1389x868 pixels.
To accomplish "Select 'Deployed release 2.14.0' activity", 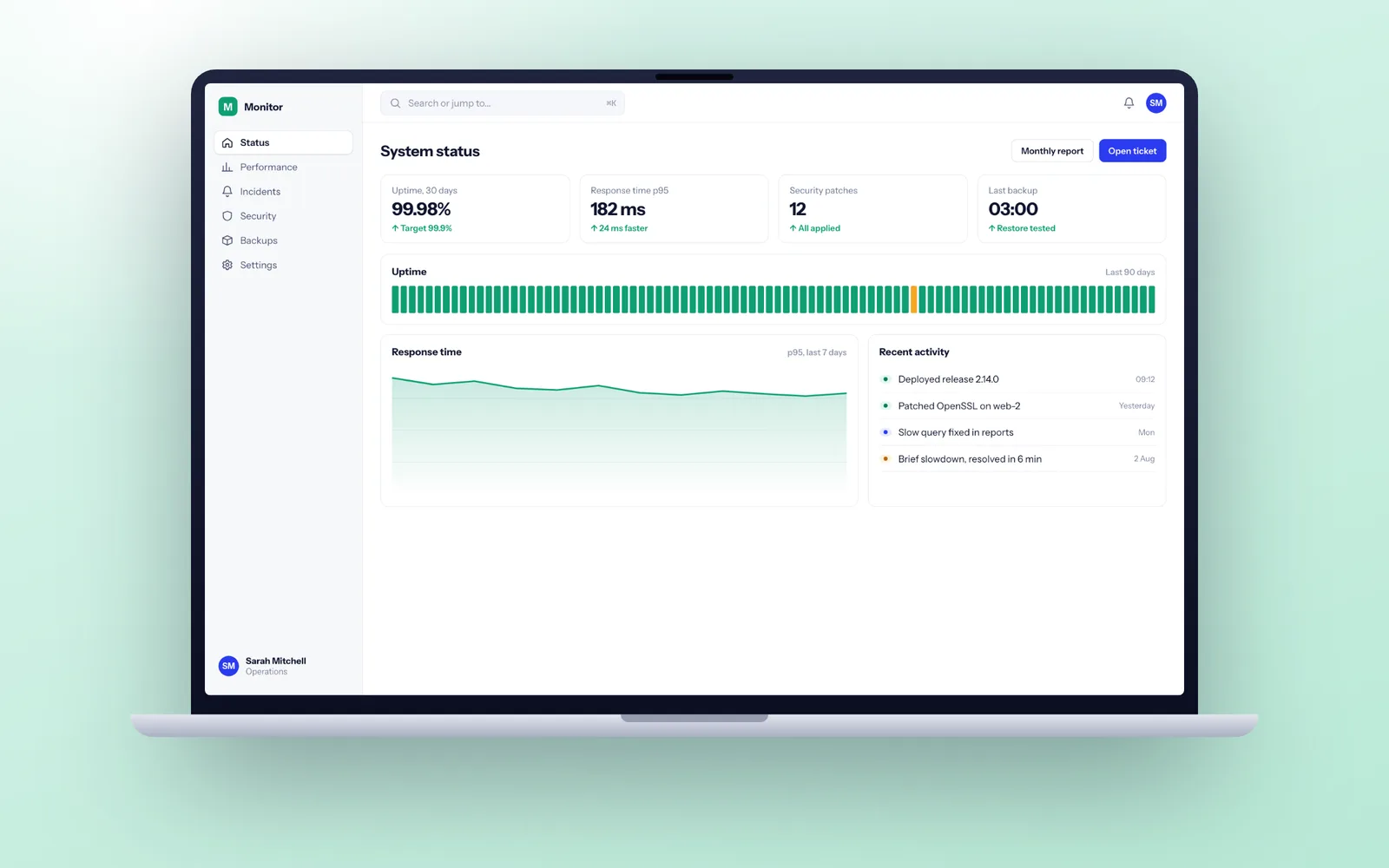I will (1017, 379).
